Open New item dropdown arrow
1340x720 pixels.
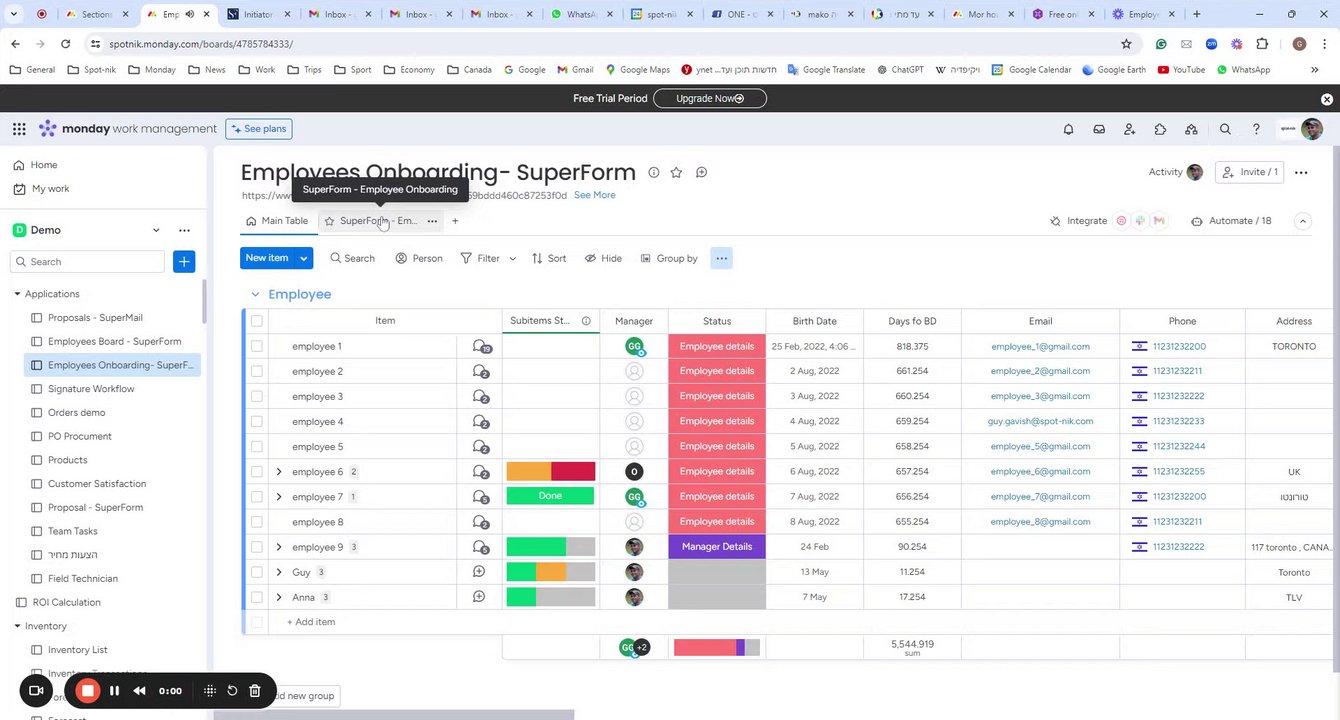coord(303,258)
